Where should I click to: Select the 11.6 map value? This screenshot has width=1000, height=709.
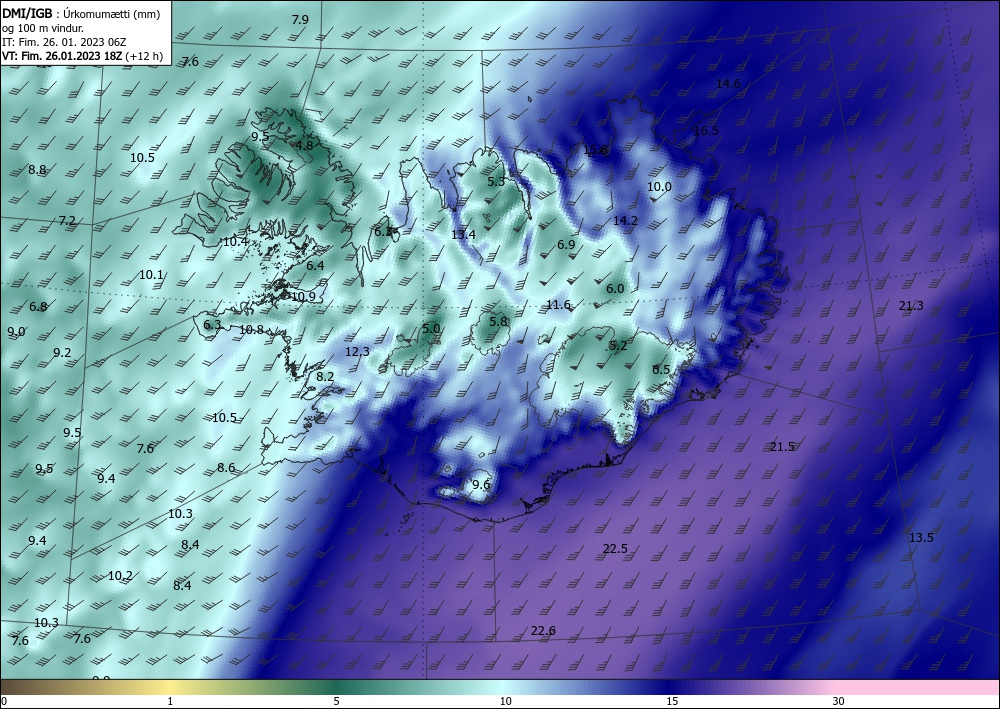[x=558, y=305]
